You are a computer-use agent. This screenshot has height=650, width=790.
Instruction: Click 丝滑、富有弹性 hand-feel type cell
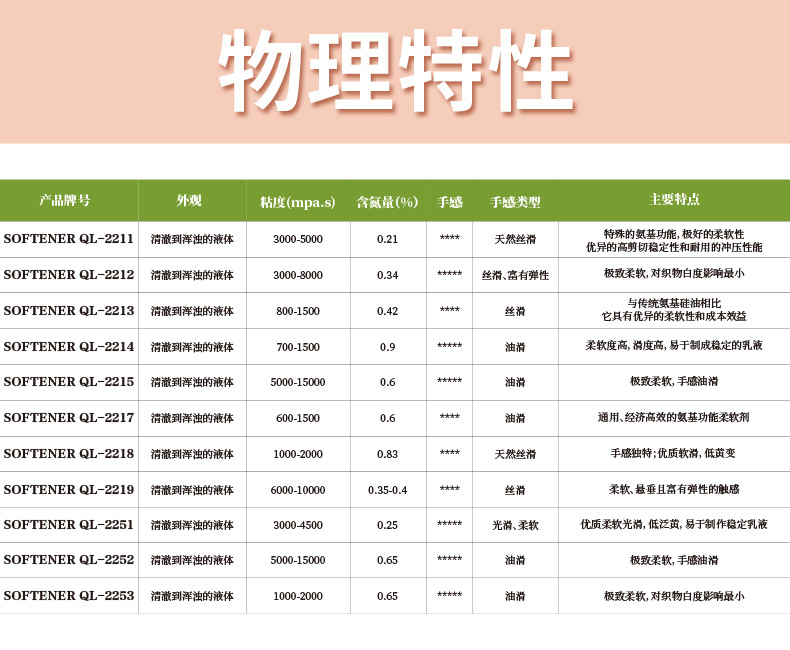[515, 275]
